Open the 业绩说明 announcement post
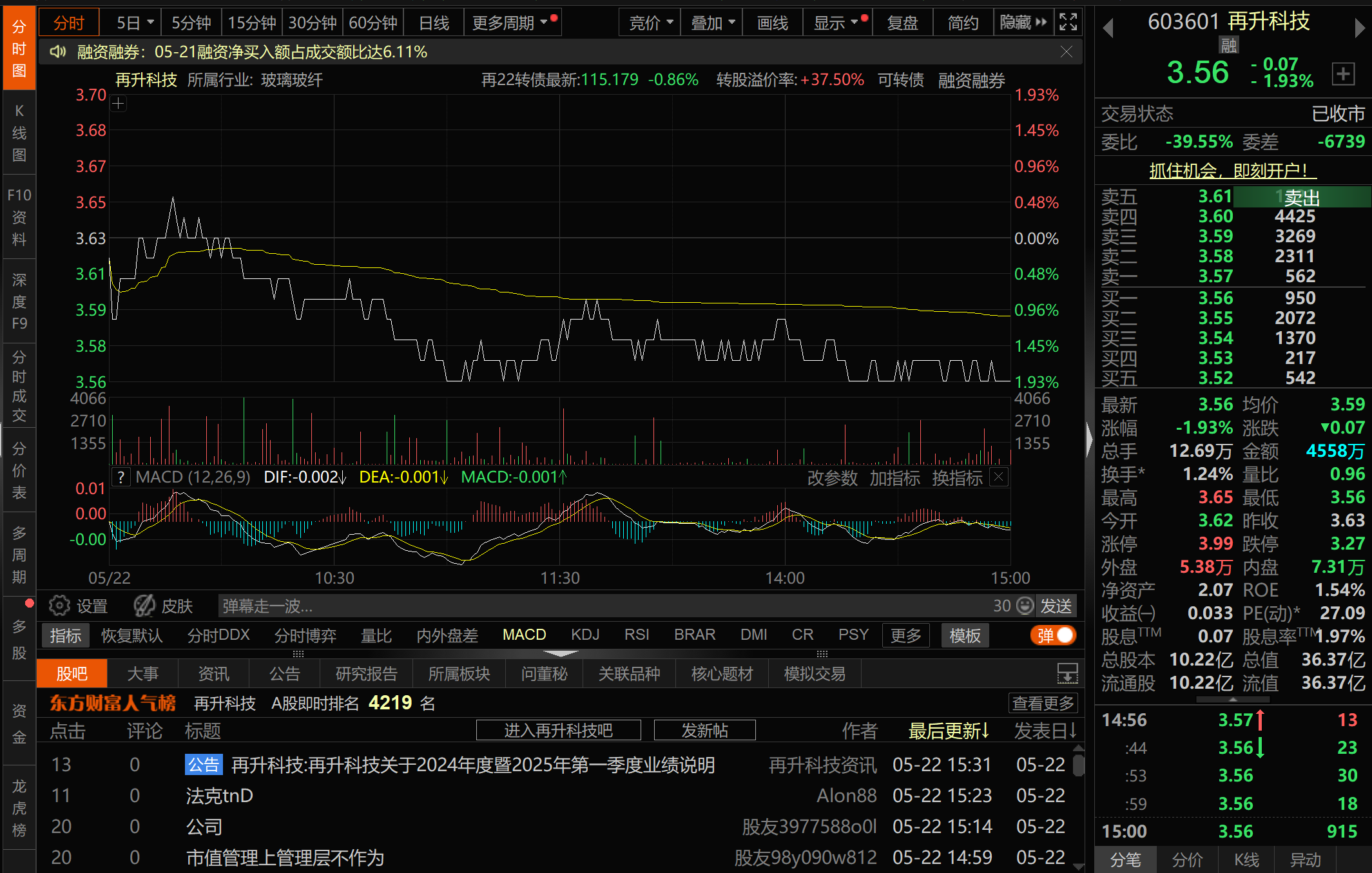The height and width of the screenshot is (873, 1372). 473,765
